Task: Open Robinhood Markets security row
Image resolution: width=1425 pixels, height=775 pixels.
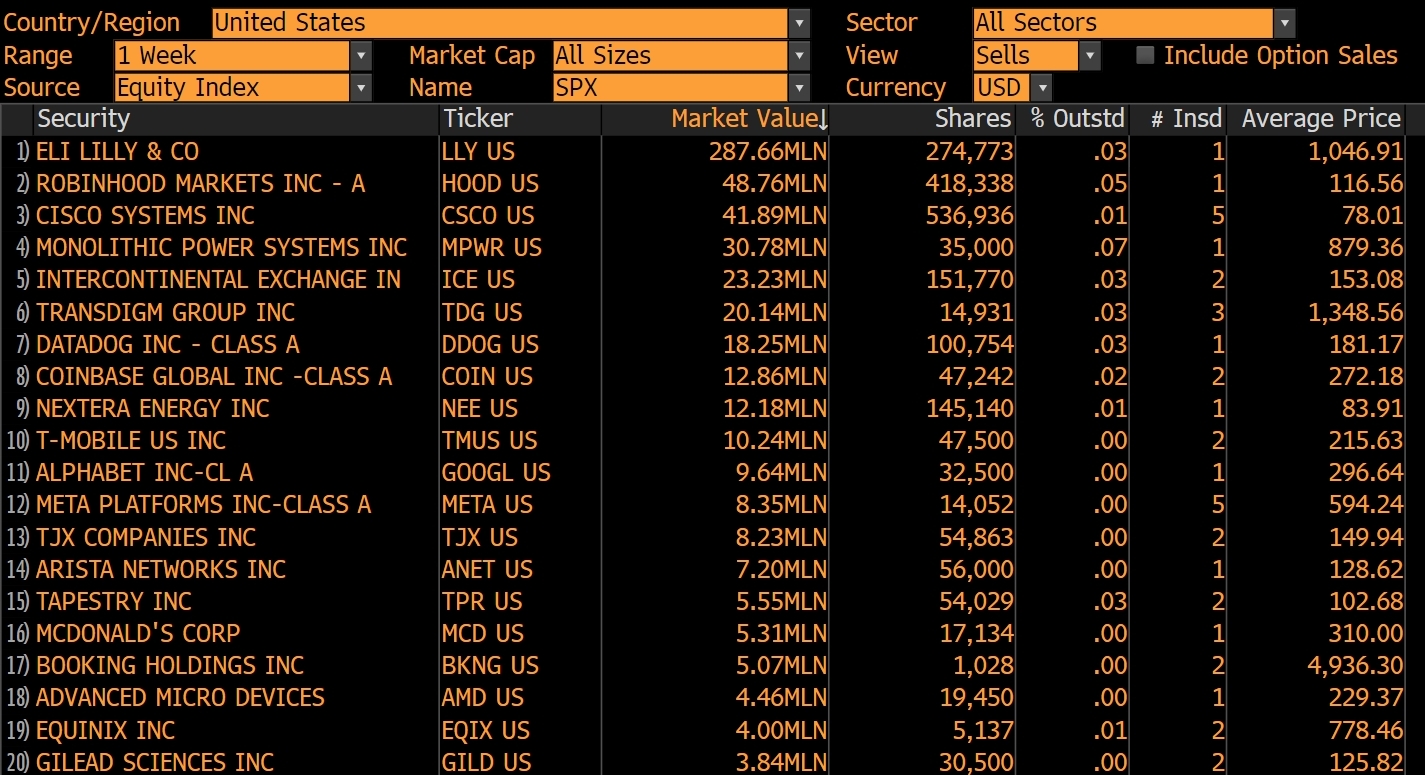Action: (x=200, y=184)
